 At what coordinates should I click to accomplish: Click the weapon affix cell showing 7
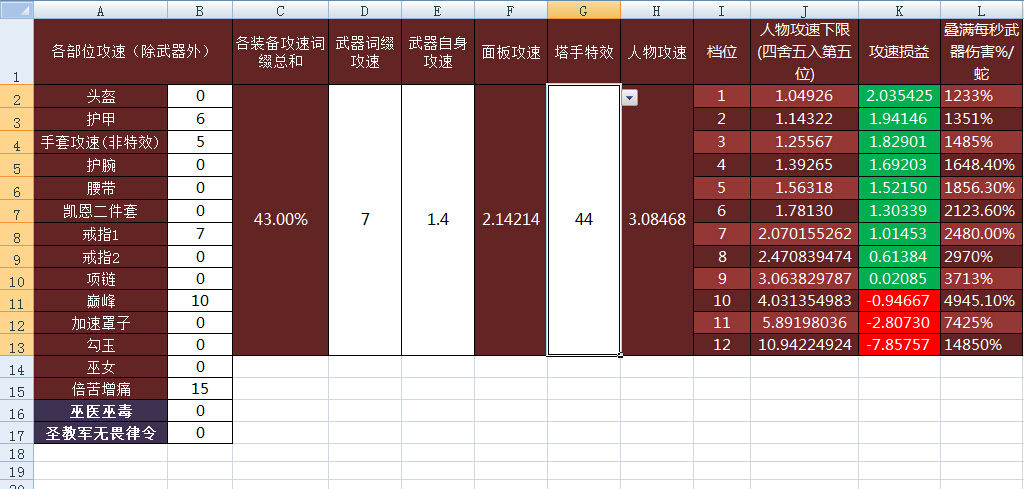point(365,220)
